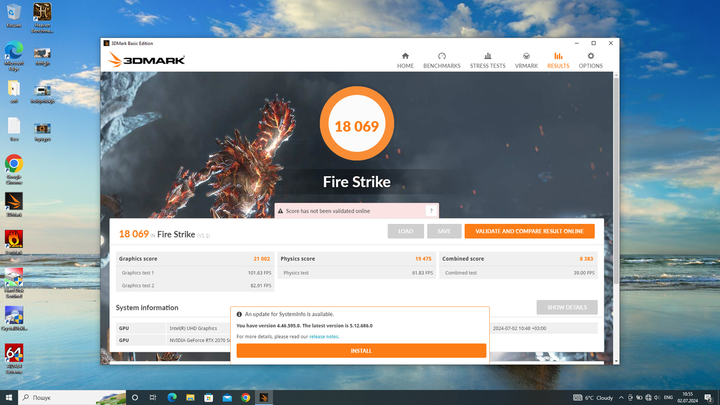Select the RESULTS tab
The image size is (720, 405).
tap(558, 60)
